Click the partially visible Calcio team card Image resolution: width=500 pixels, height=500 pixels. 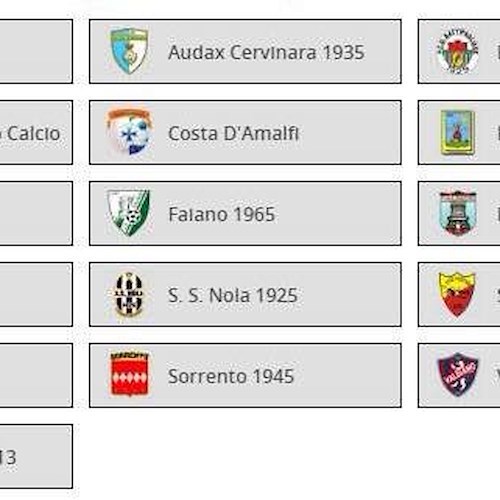pyautogui.click(x=36, y=132)
